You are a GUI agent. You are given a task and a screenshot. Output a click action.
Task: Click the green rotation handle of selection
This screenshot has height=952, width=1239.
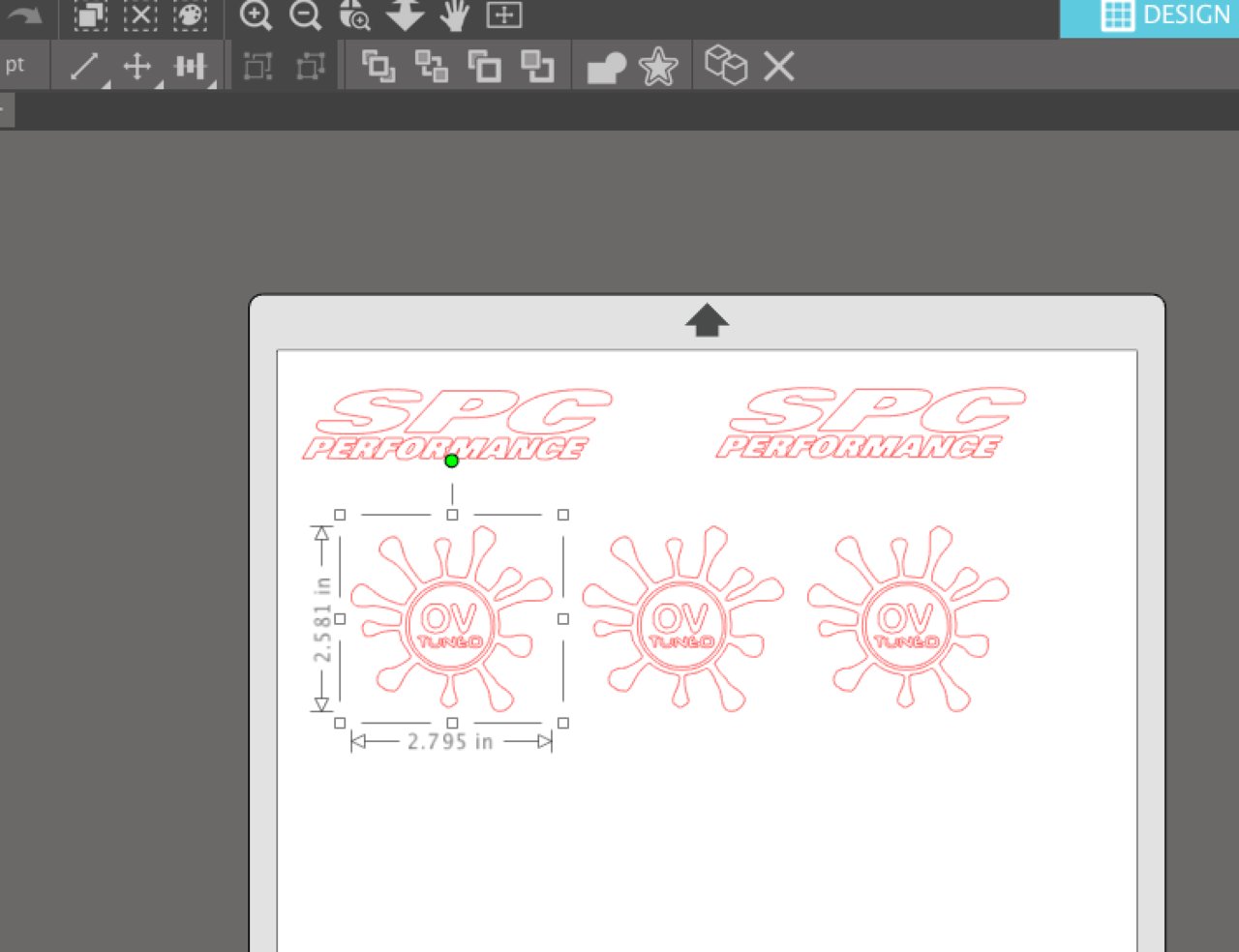[x=451, y=461]
